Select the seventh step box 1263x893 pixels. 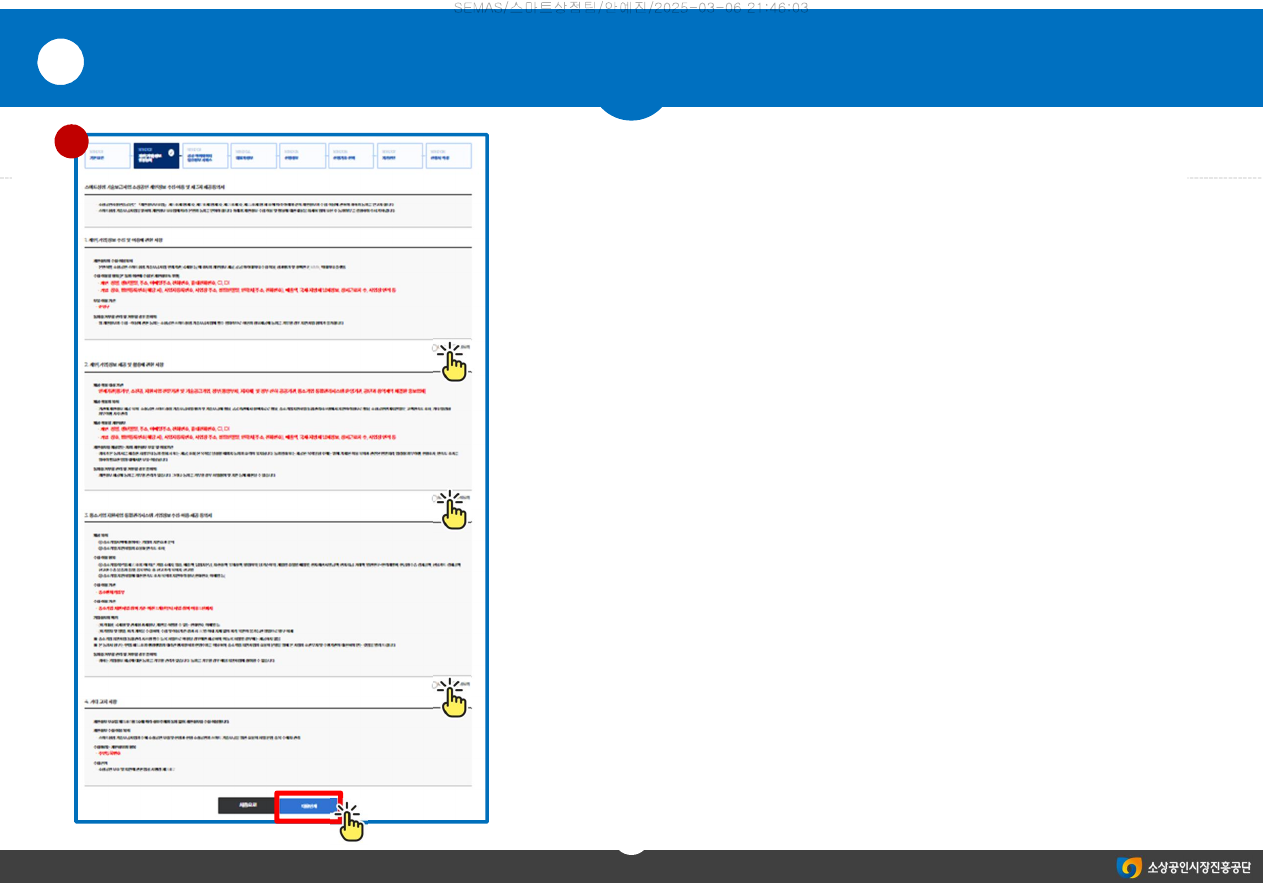(x=401, y=155)
